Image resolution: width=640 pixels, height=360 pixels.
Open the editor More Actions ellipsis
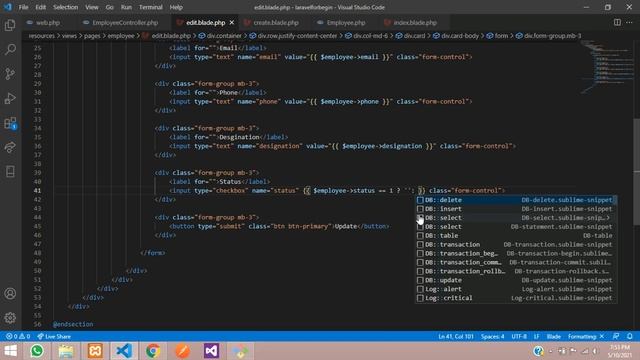pyautogui.click(x=629, y=22)
